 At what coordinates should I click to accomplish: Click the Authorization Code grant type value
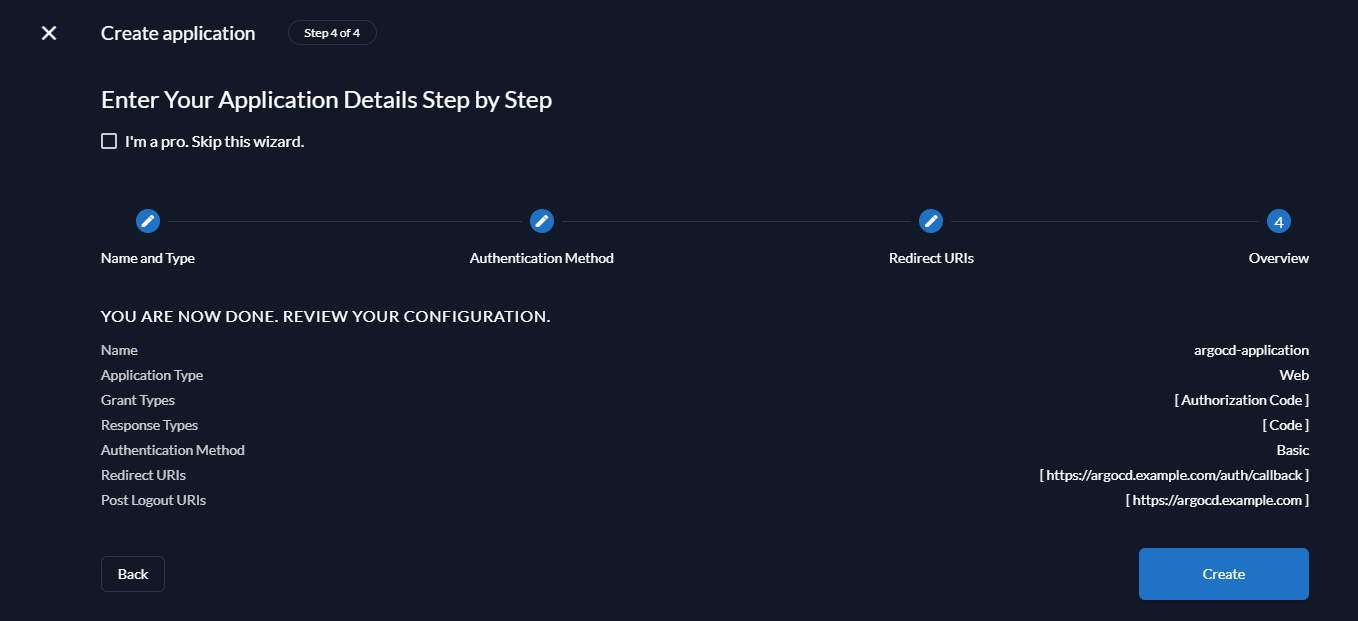[1241, 400]
